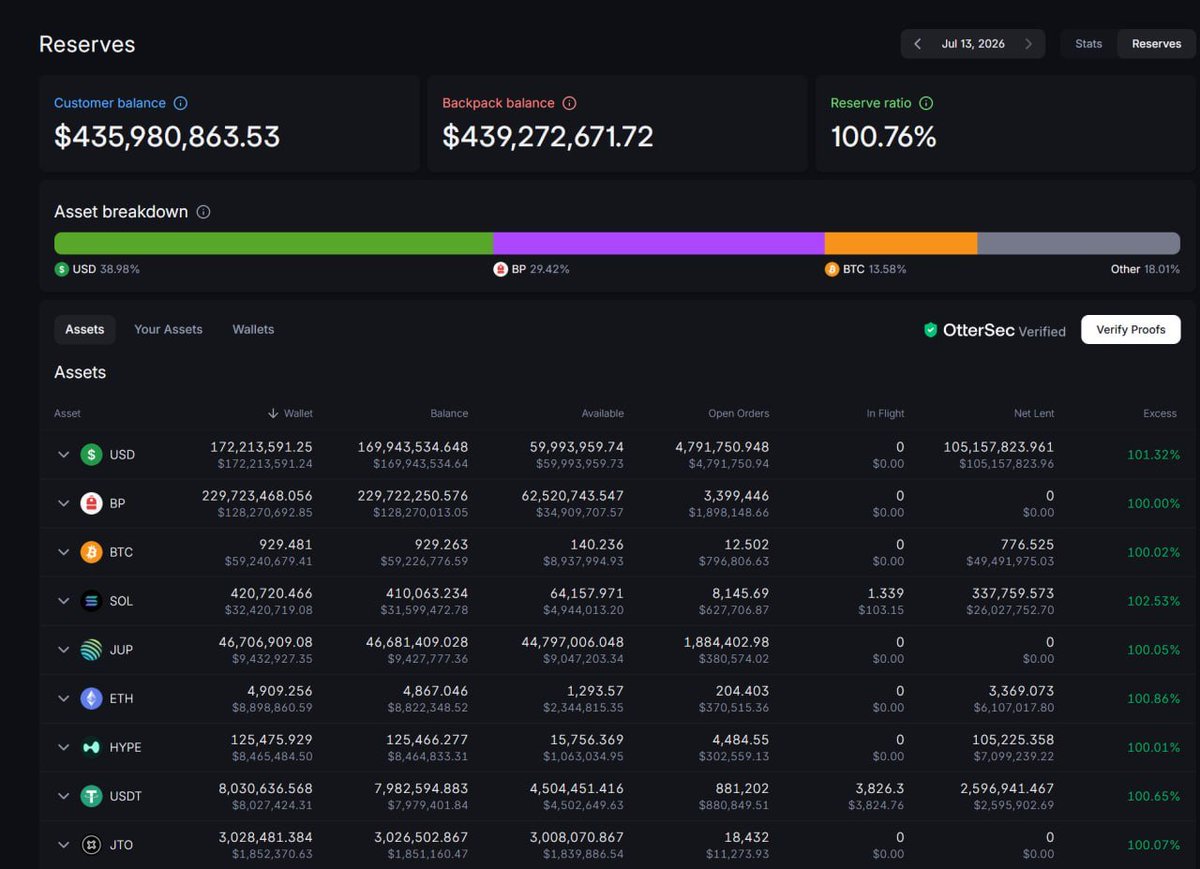Click orange BTC segment of breakdown bar
Screen dimensions: 1200x869
[x=901, y=243]
